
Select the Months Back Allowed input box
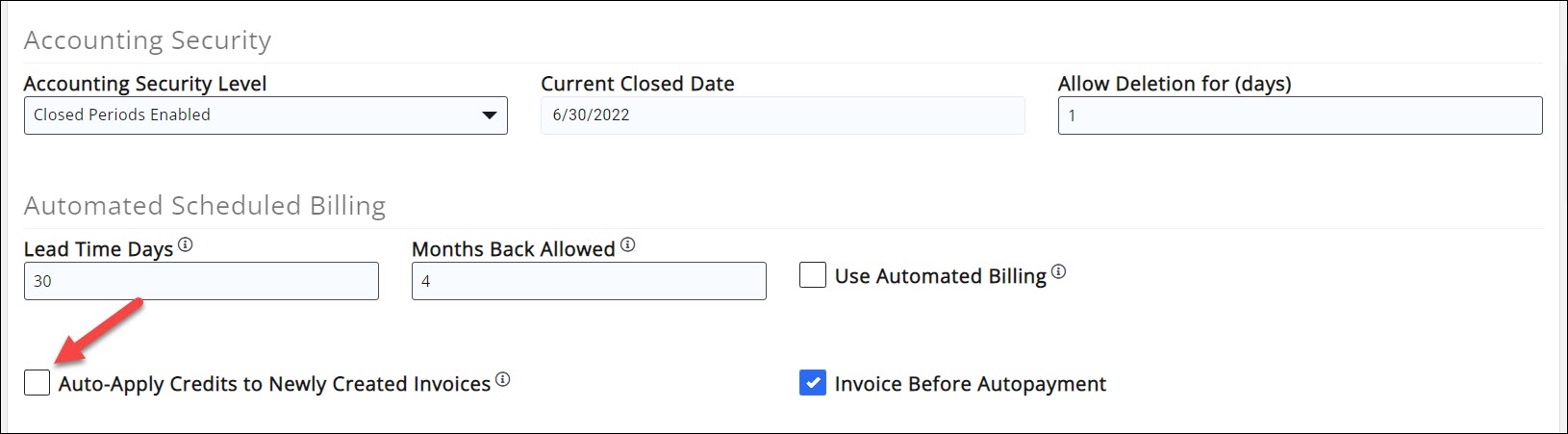(x=589, y=281)
